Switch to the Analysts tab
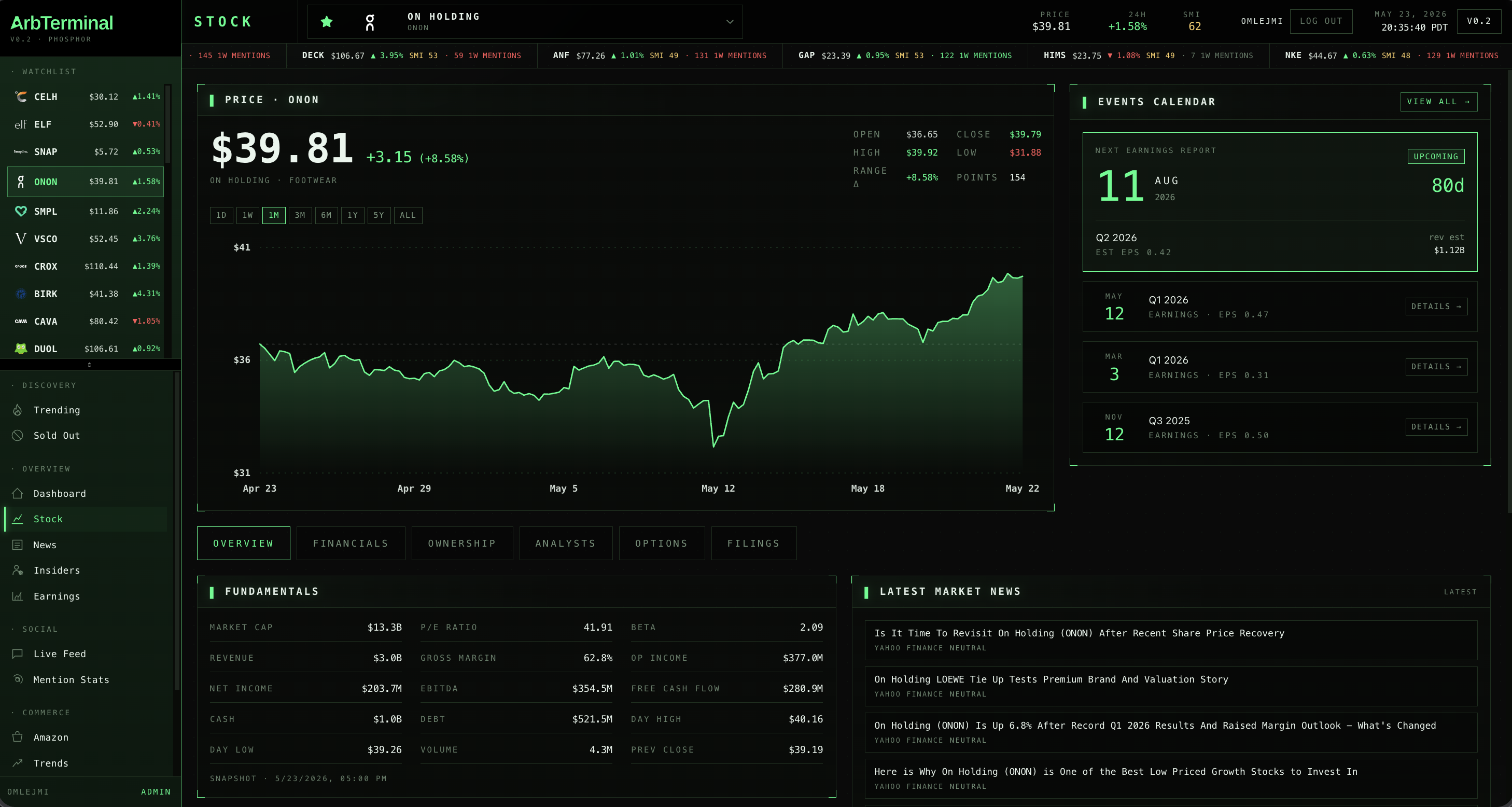The height and width of the screenshot is (807, 1512). 566,544
